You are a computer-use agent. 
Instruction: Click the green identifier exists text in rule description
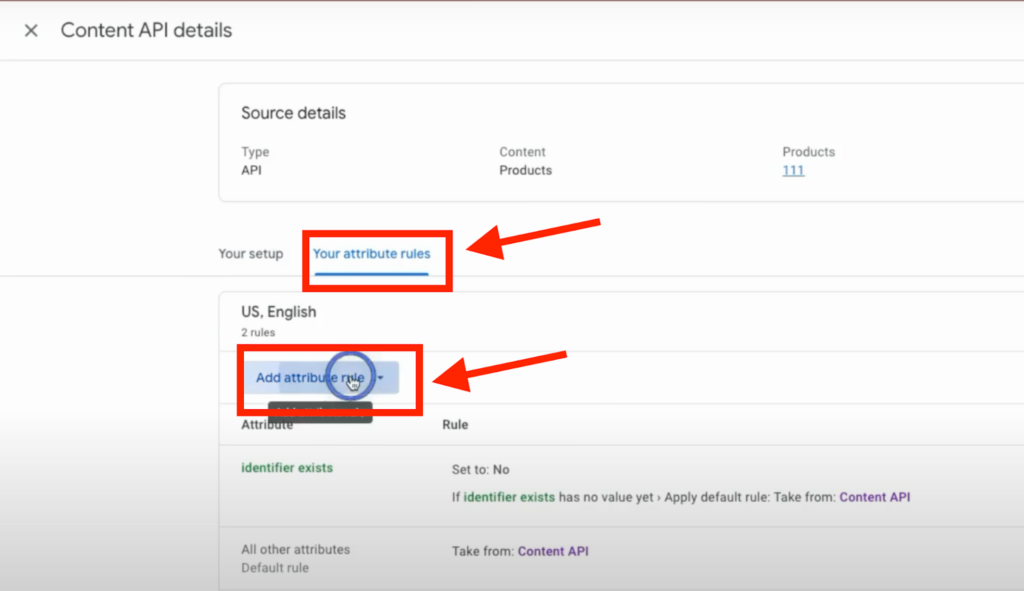tap(509, 497)
